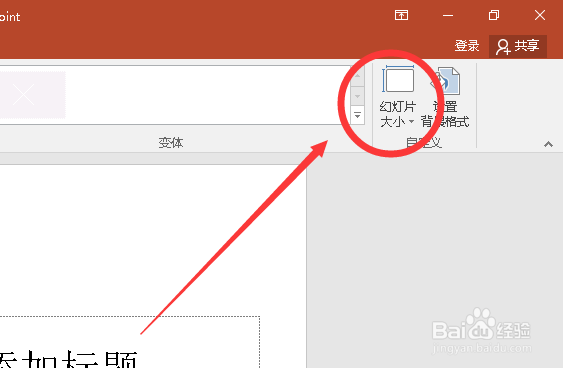Click the title placeholder text on slide
Image resolution: width=563 pixels, height=368 pixels.
68,358
